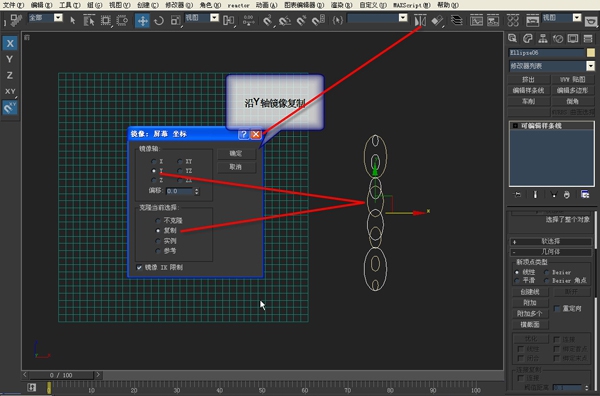
Task: Click the time slider 0 / 100 handle
Action: [61, 375]
